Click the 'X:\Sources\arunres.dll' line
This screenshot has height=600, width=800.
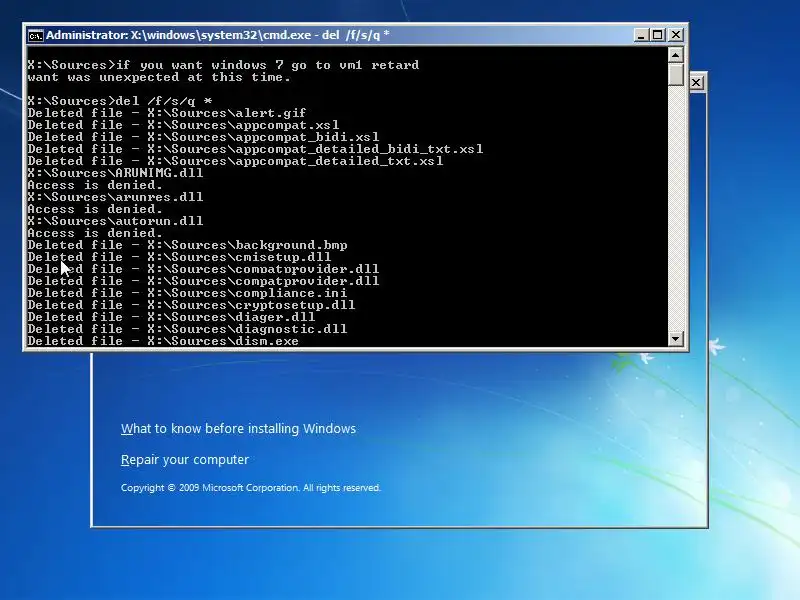[x=115, y=197]
